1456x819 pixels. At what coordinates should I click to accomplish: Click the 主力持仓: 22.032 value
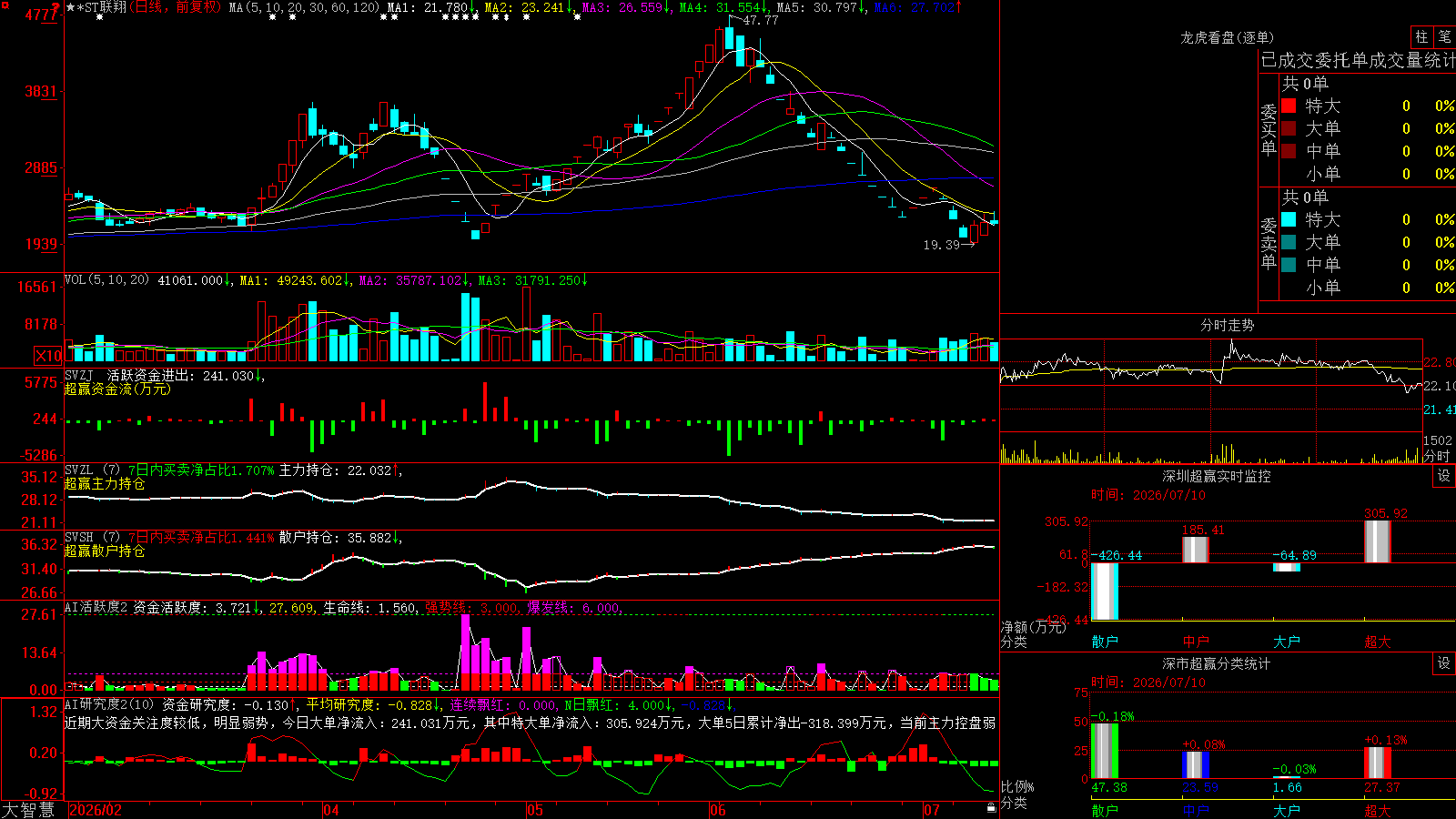[335, 470]
